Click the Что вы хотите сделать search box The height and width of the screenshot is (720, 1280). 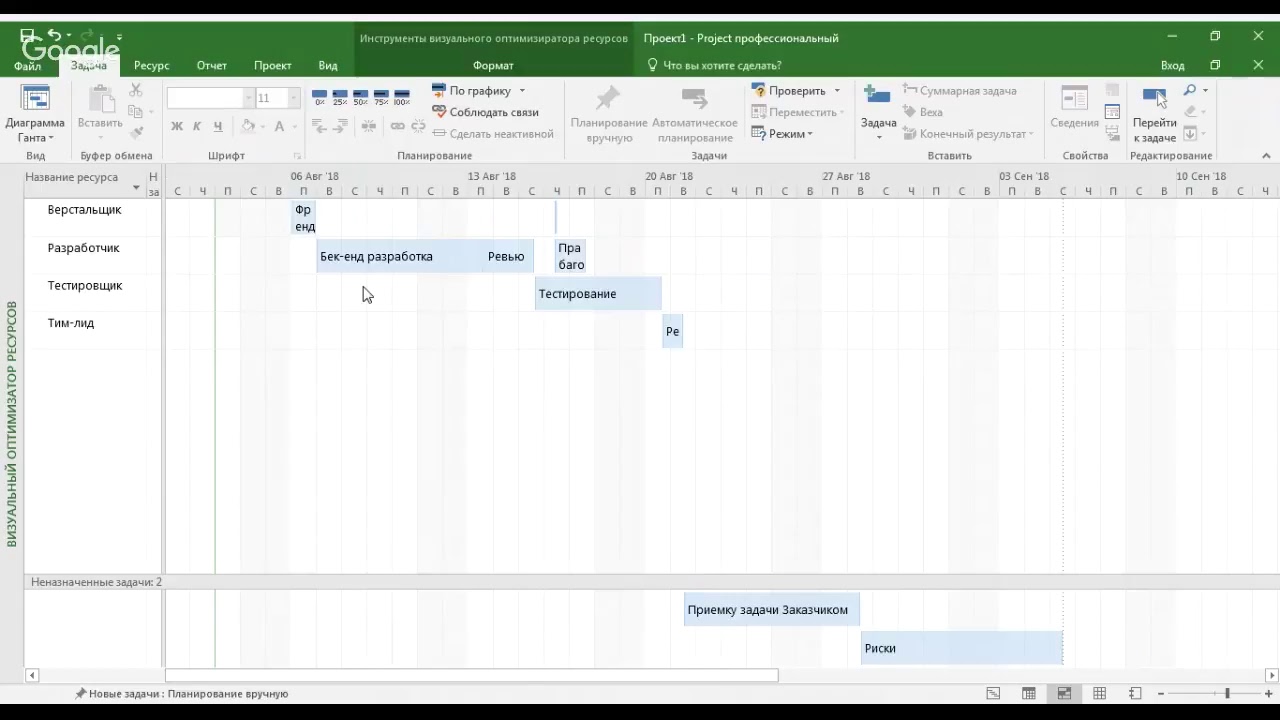[x=714, y=65]
